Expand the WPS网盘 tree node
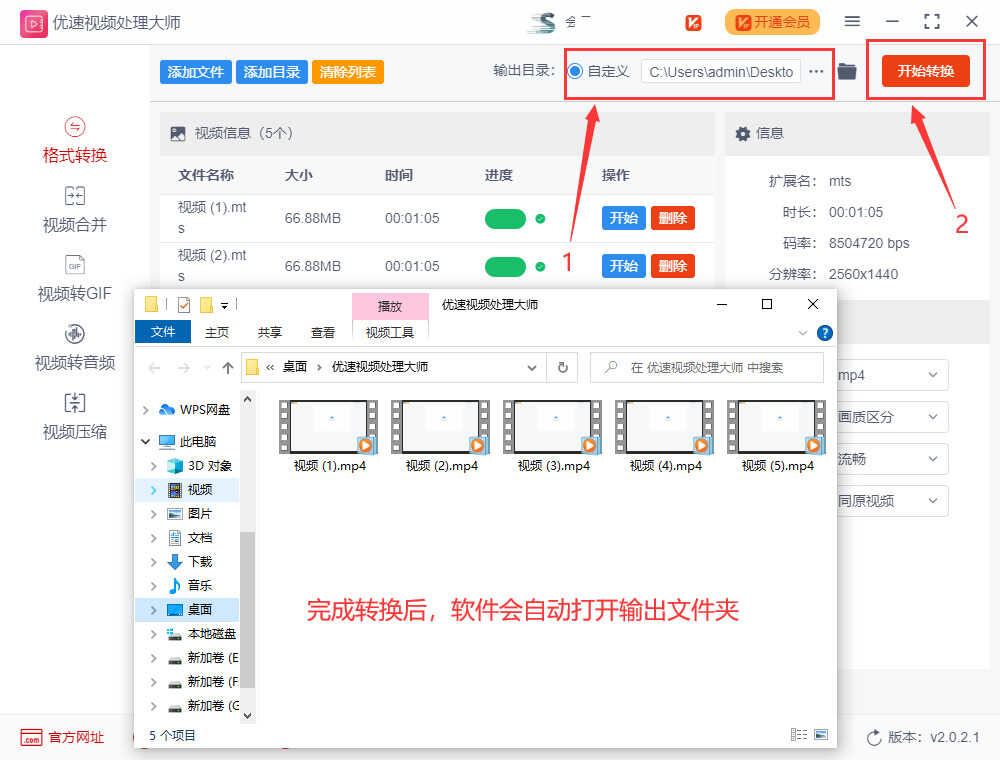 click(x=145, y=409)
